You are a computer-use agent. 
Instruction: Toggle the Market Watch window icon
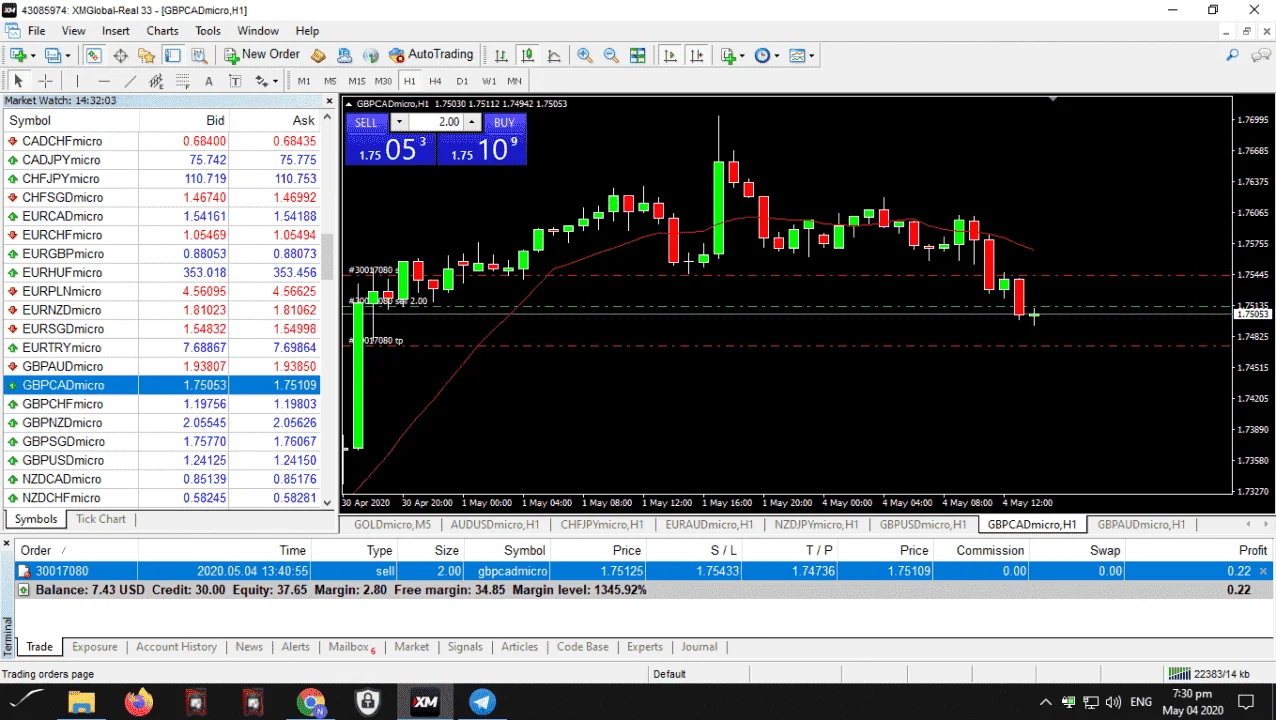coord(94,55)
